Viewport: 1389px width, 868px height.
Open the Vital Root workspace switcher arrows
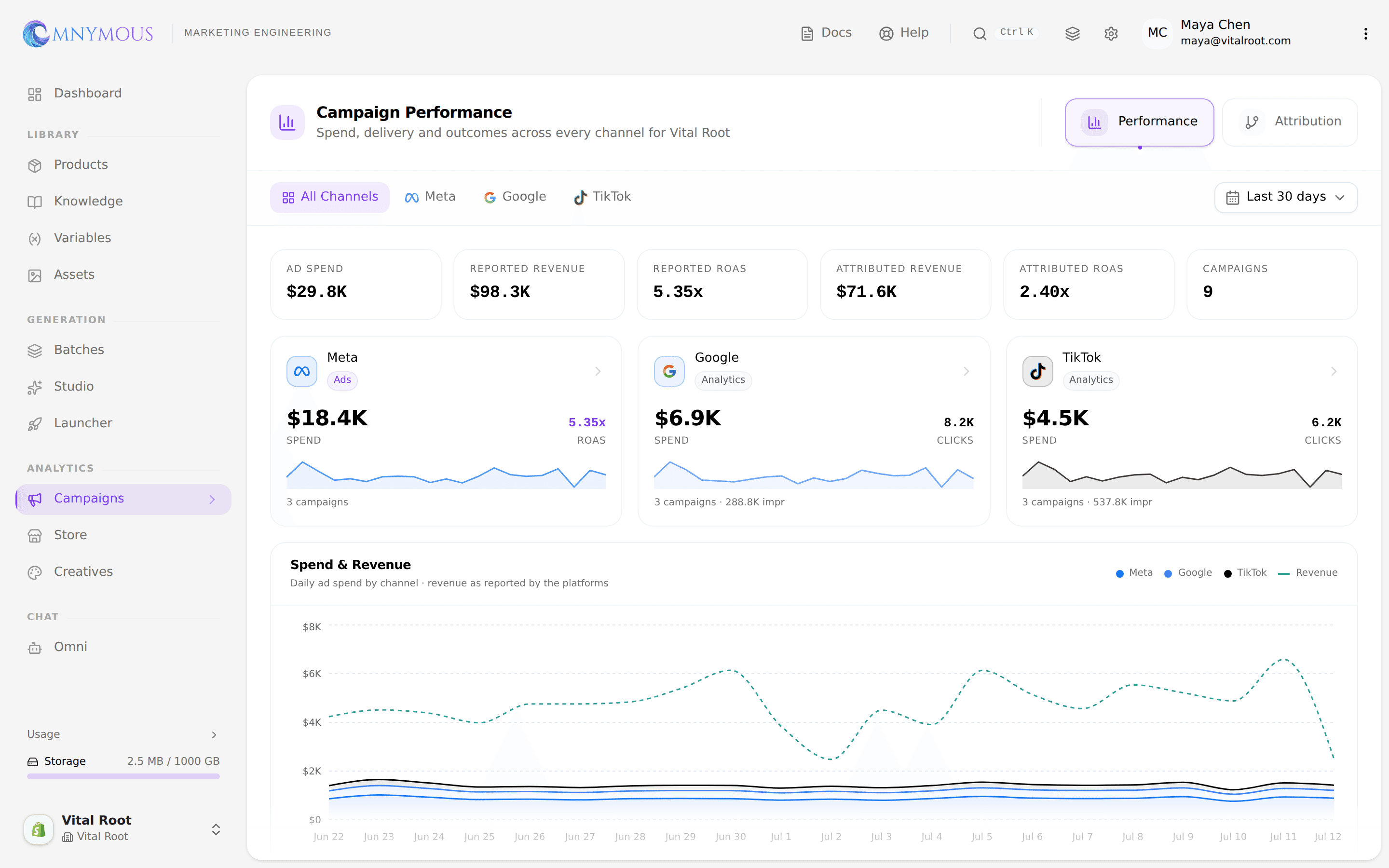click(216, 829)
